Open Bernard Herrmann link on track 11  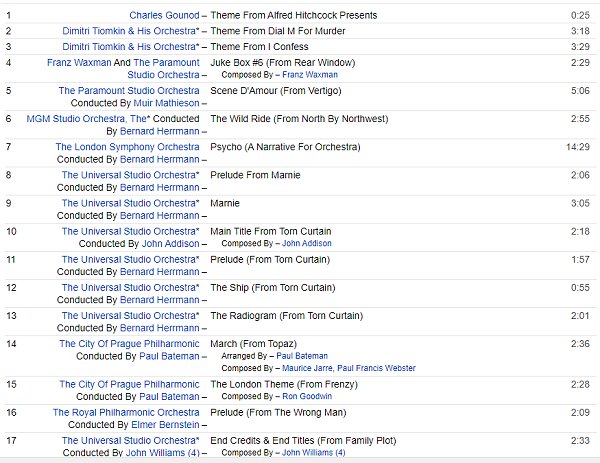click(x=160, y=272)
